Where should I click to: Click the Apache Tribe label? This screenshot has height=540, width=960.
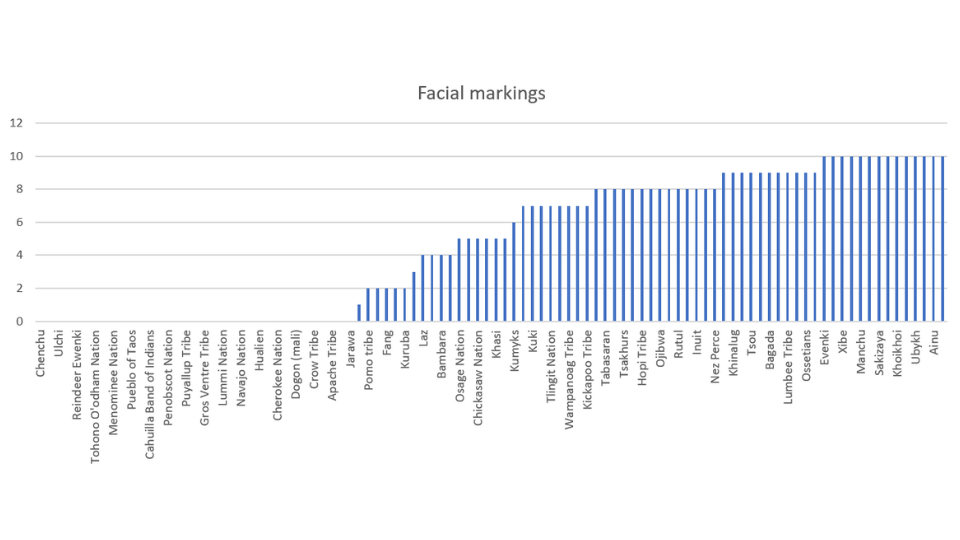332,366
